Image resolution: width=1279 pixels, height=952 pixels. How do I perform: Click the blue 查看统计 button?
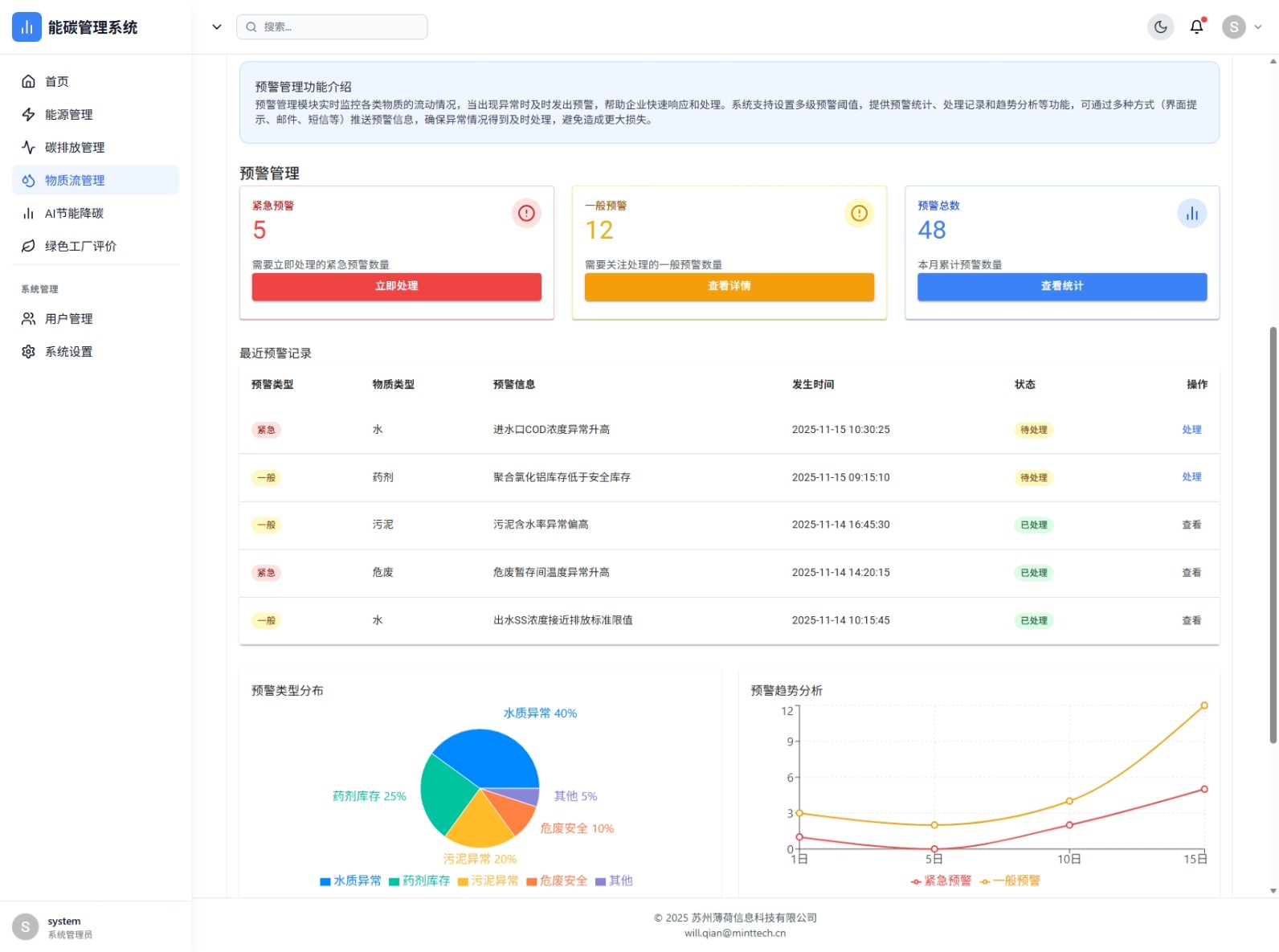click(x=1062, y=287)
